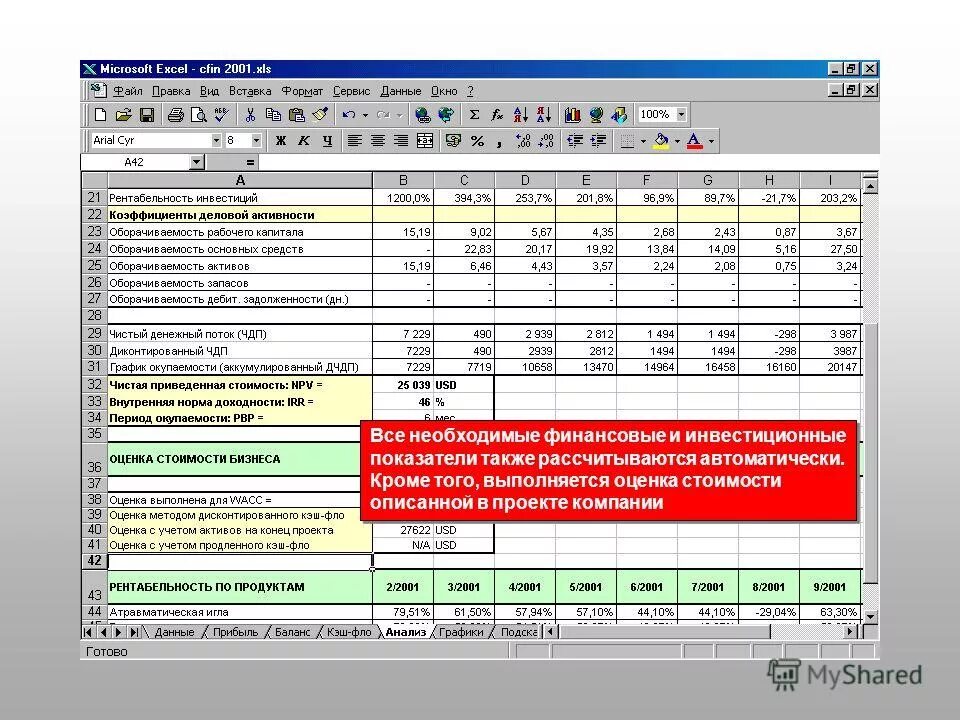Paste with the clipboard icon
960x720 pixels.
296,114
